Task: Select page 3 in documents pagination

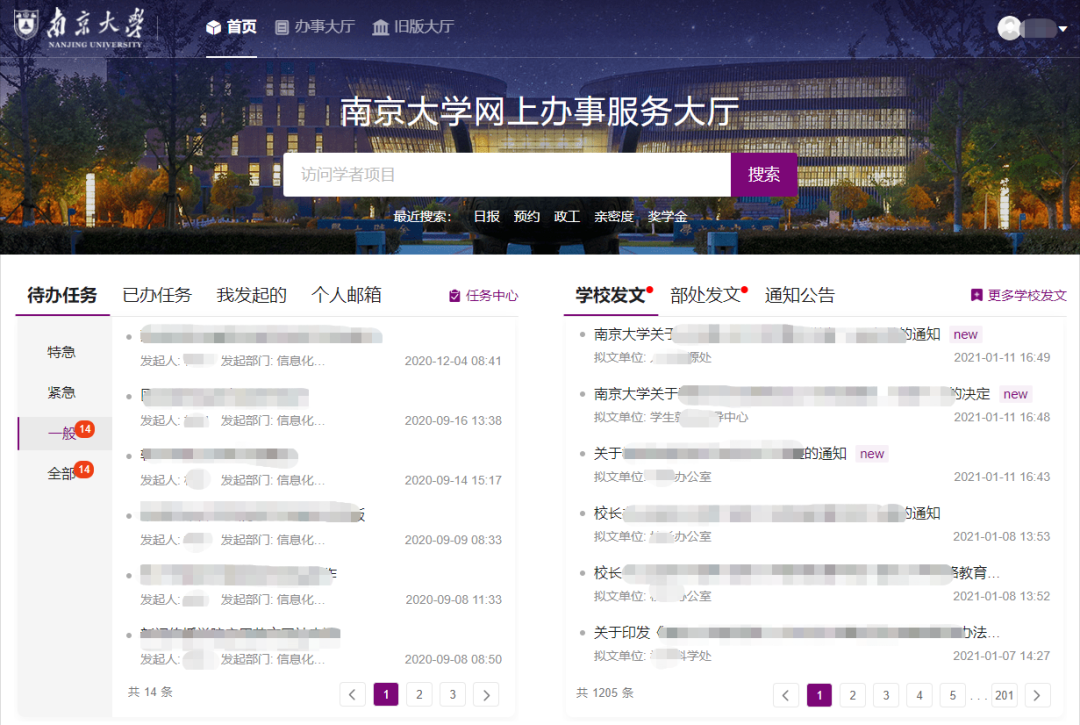Action: click(886, 695)
